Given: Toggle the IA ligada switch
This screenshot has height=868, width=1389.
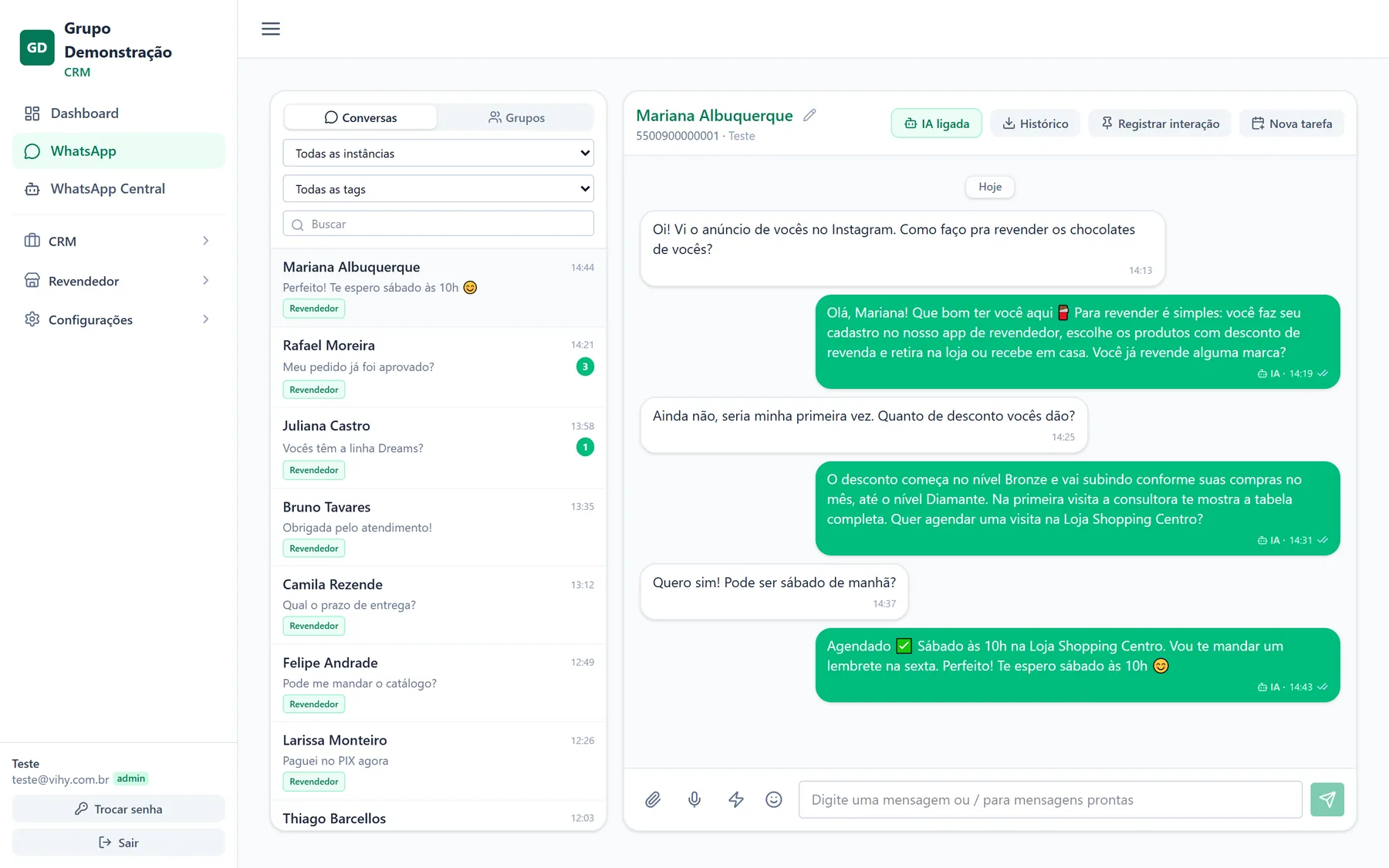Looking at the screenshot, I should (x=936, y=123).
